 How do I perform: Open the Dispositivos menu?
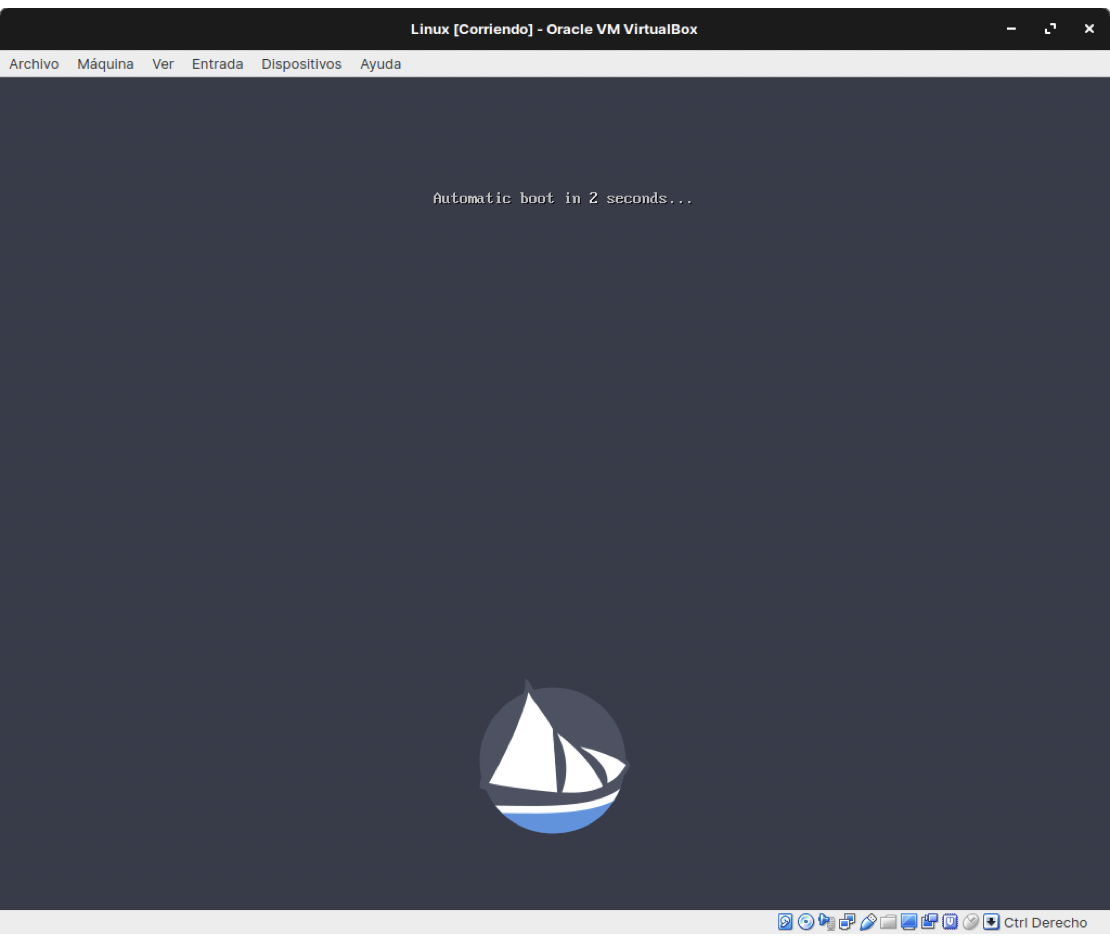point(302,64)
